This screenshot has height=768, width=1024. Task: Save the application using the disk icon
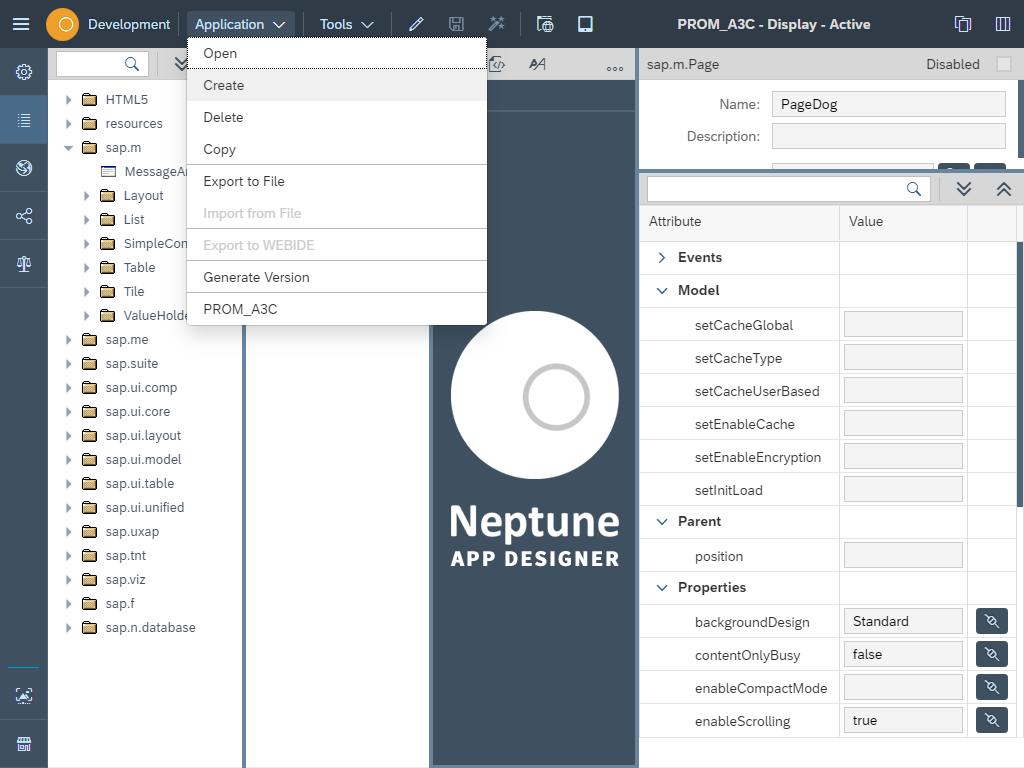point(456,23)
